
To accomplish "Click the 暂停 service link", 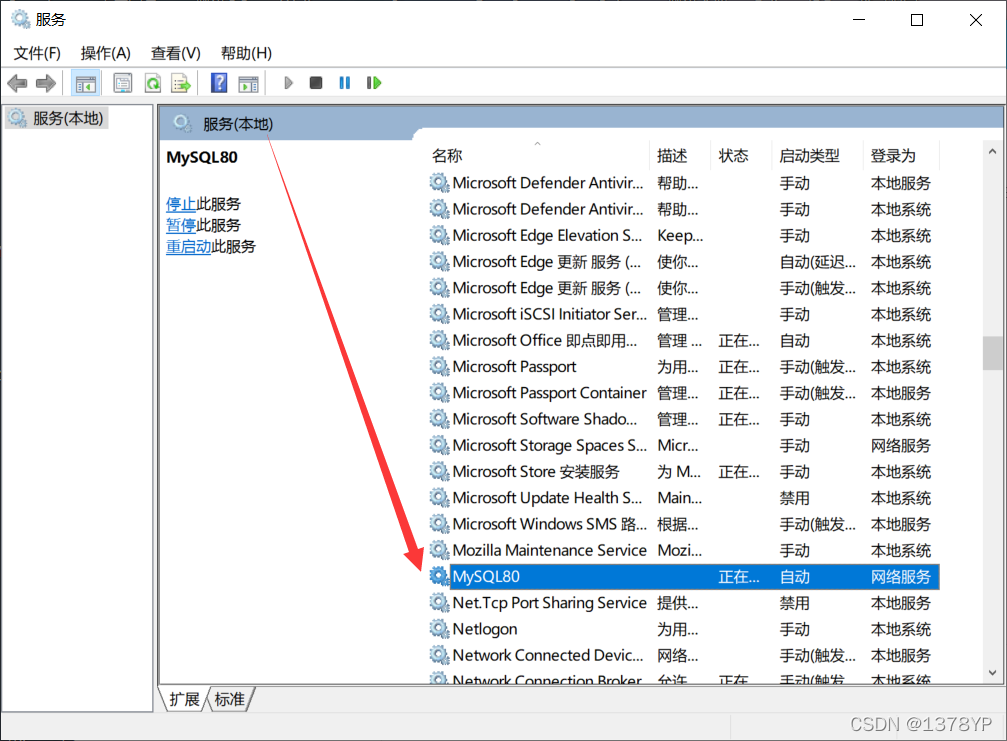I will (180, 225).
